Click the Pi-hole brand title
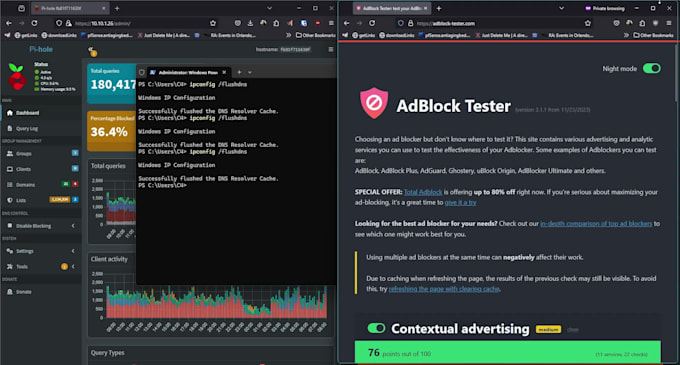The height and width of the screenshot is (365, 680). [x=41, y=49]
